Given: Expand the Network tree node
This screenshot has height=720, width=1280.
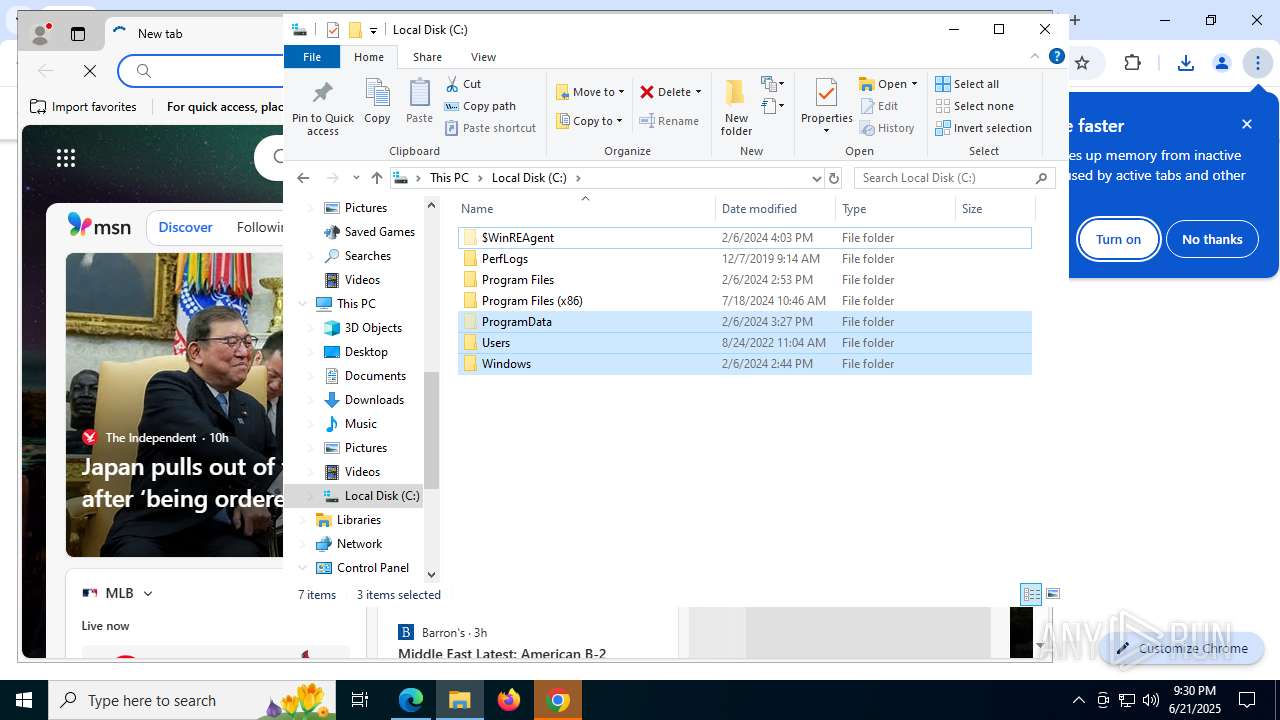Looking at the screenshot, I should click(303, 544).
